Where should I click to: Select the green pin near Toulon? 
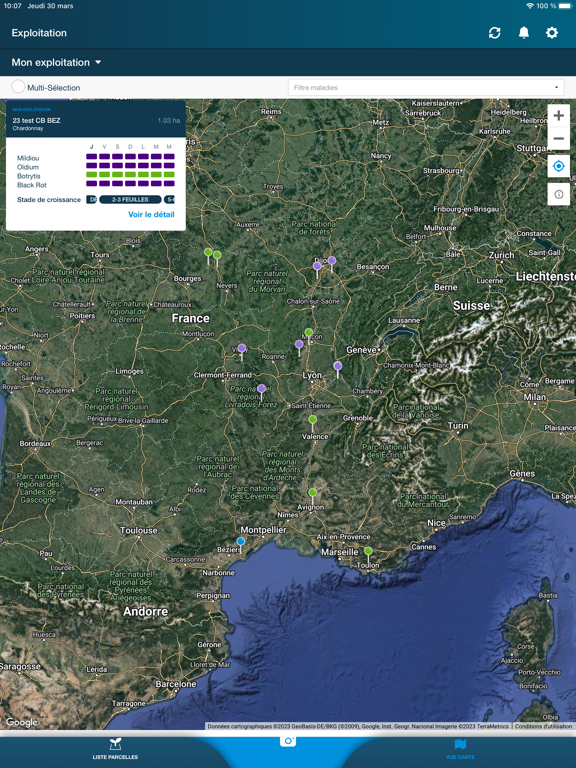point(368,553)
